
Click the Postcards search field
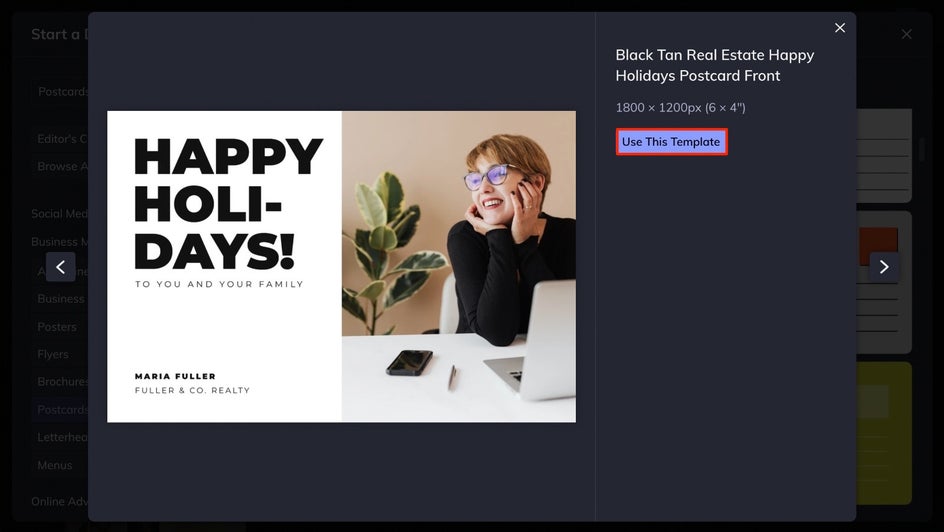[62, 91]
